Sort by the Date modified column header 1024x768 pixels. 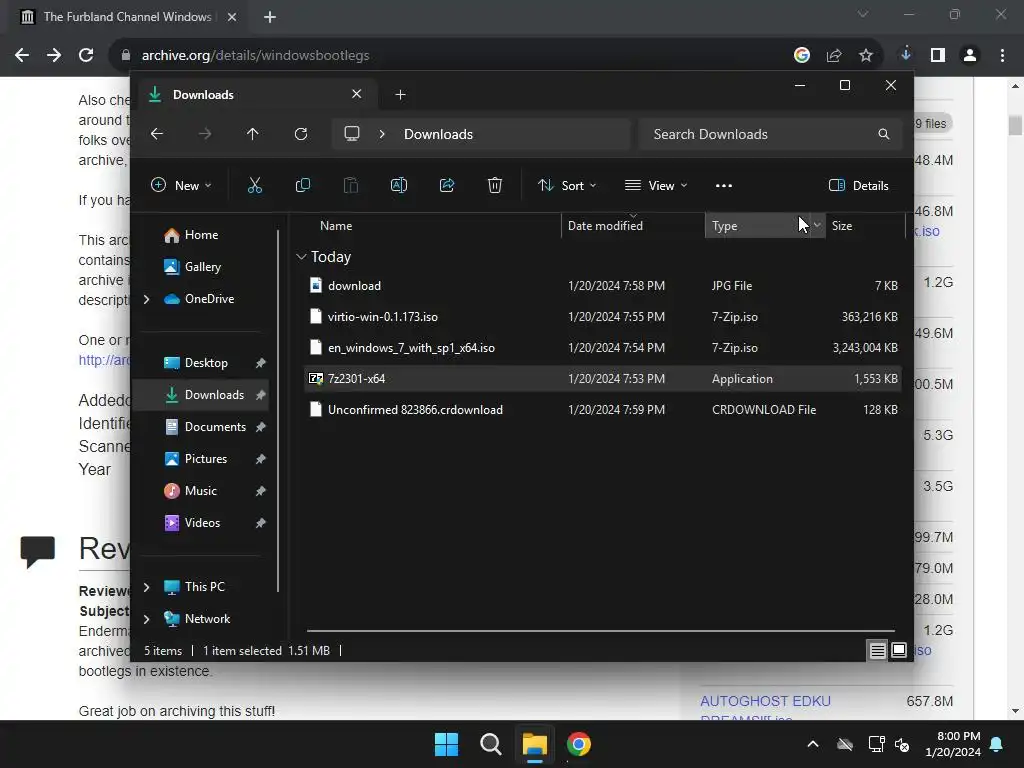click(x=633, y=225)
